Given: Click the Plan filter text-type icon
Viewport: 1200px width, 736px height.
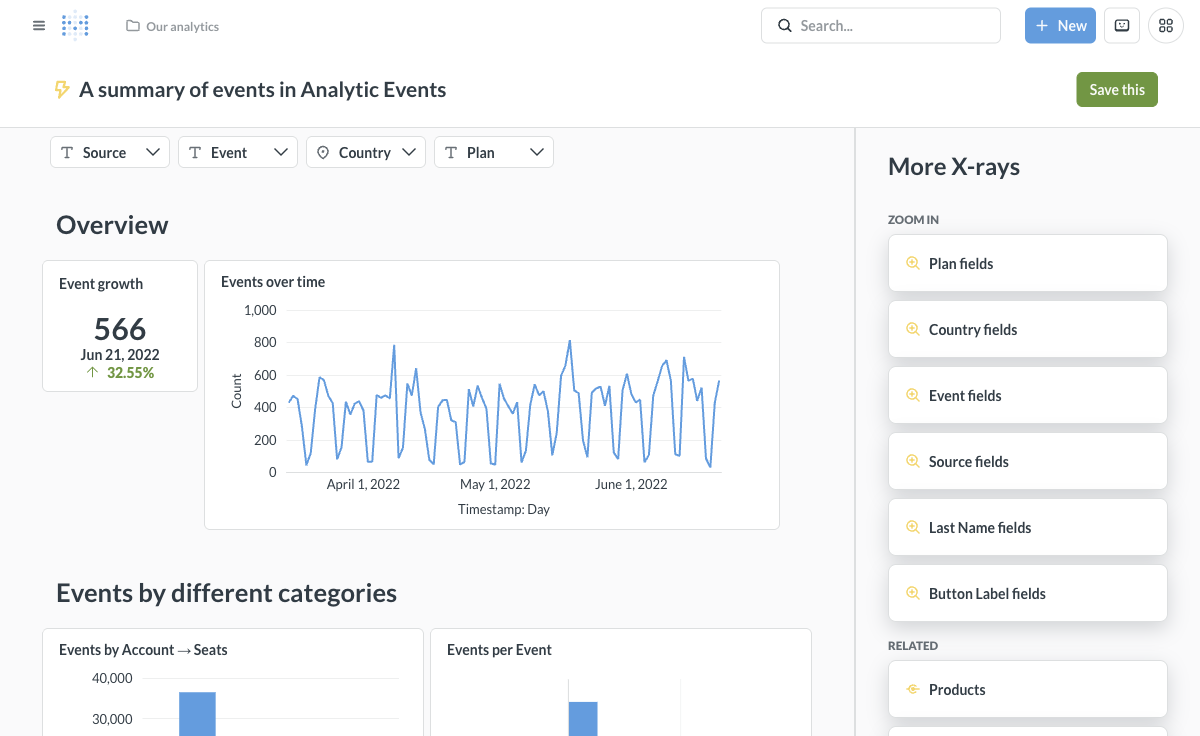Looking at the screenshot, I should (x=451, y=152).
